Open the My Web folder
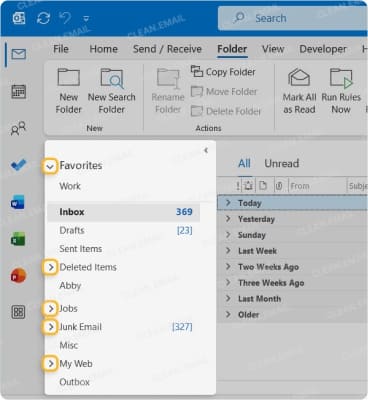 [76, 364]
